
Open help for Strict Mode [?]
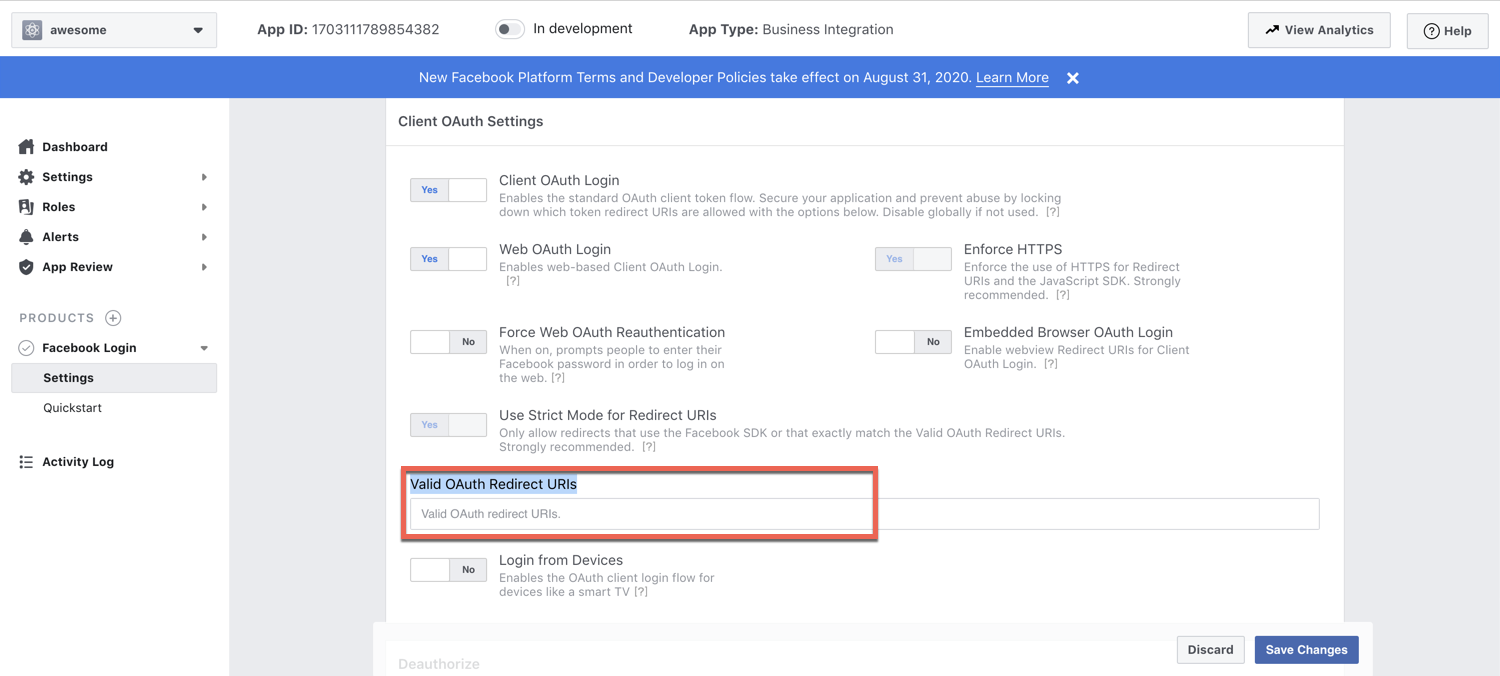tap(649, 447)
